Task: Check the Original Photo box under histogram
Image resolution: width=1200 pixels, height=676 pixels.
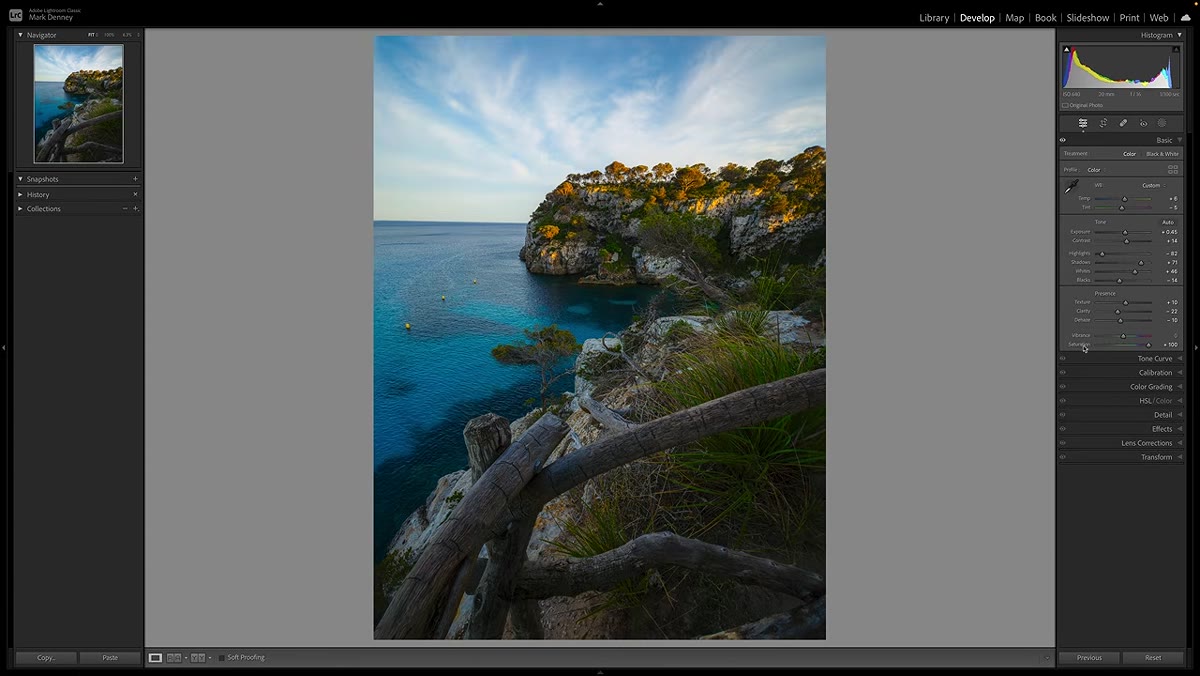Action: coord(1065,105)
